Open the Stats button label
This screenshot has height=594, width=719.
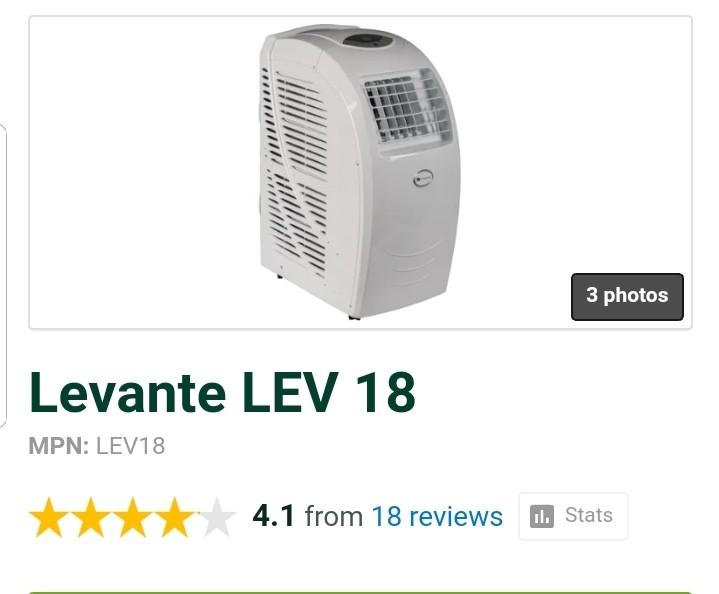tap(589, 515)
